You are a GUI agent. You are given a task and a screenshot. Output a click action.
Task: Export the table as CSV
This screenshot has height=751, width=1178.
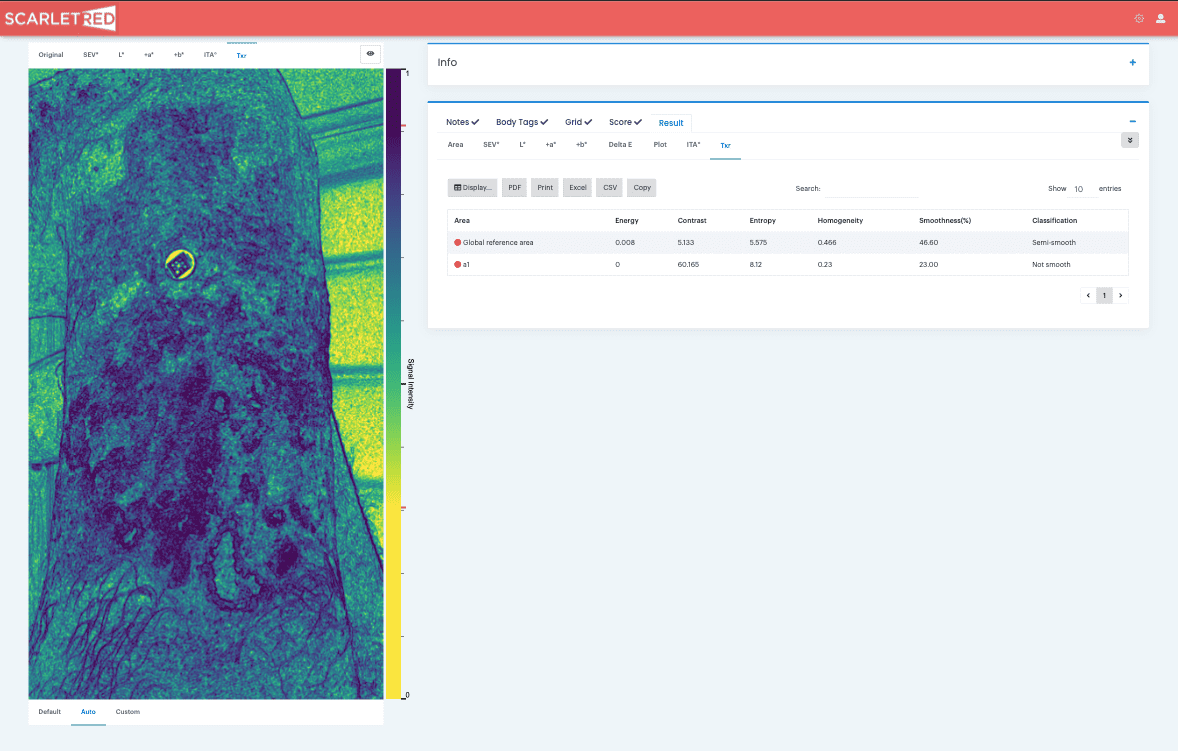(x=610, y=188)
